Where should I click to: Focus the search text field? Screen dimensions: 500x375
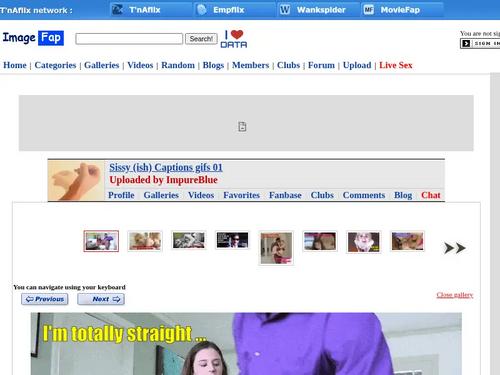pos(129,39)
